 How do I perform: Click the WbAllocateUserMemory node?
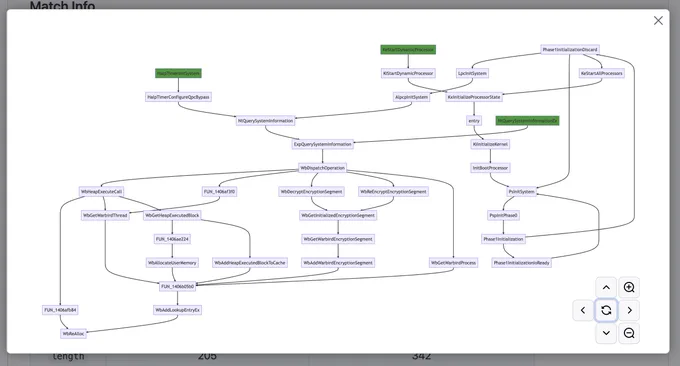[x=172, y=263]
